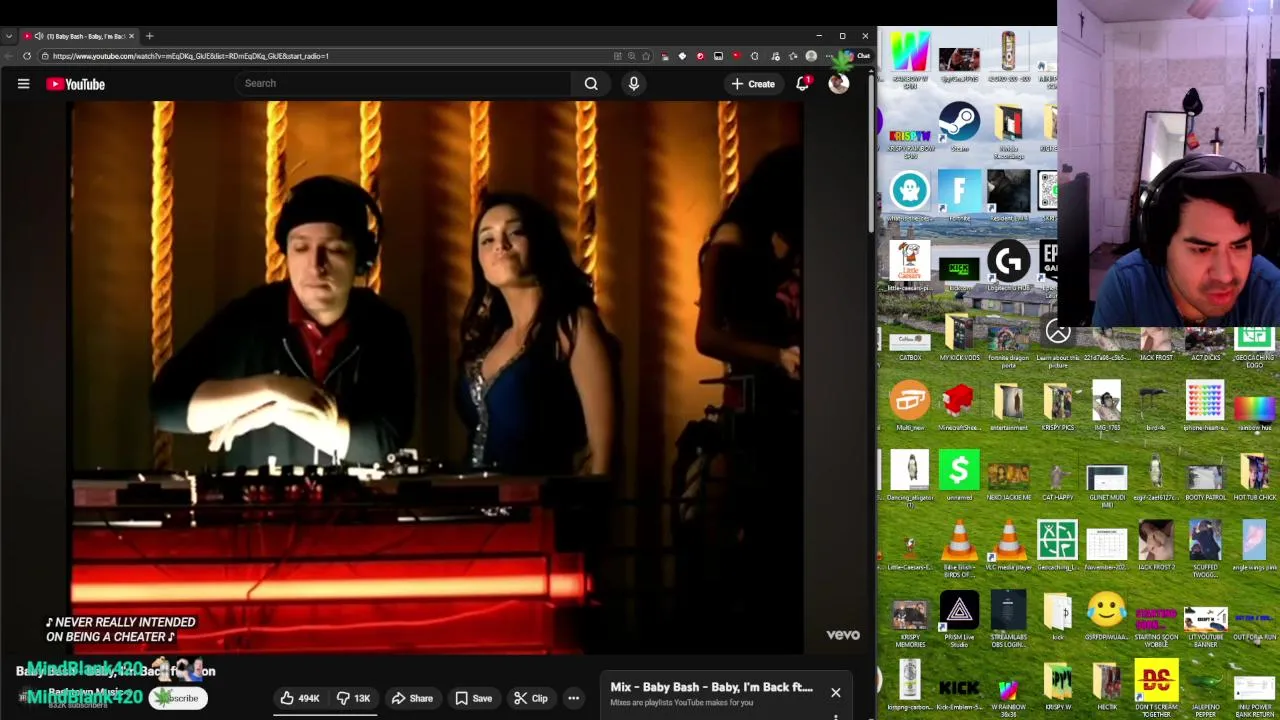
Task: Select the green dollar-sign Cash App icon
Action: [959, 476]
